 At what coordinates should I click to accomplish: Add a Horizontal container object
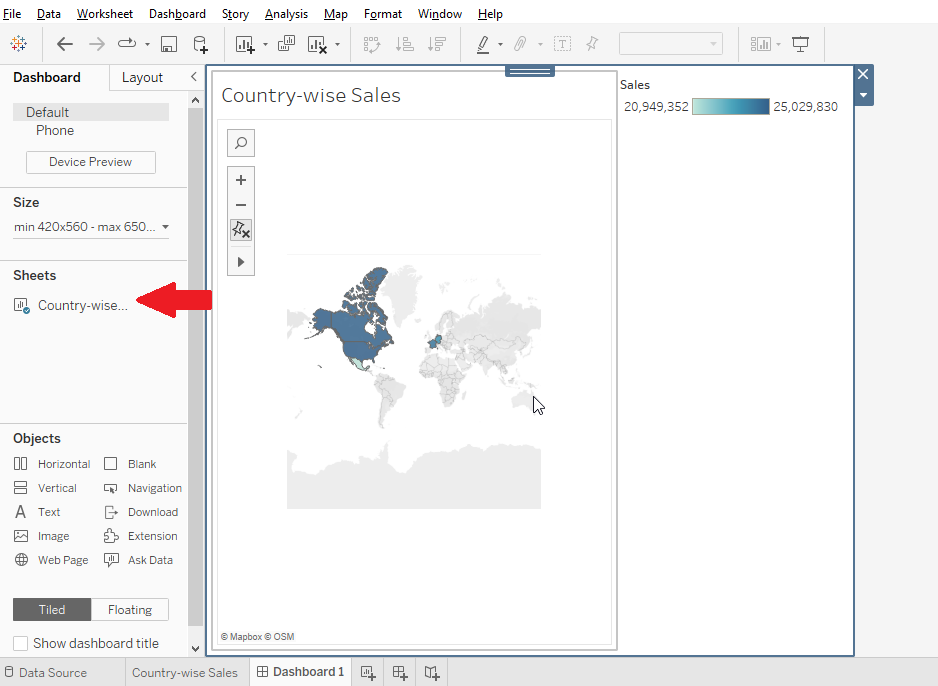pos(52,464)
